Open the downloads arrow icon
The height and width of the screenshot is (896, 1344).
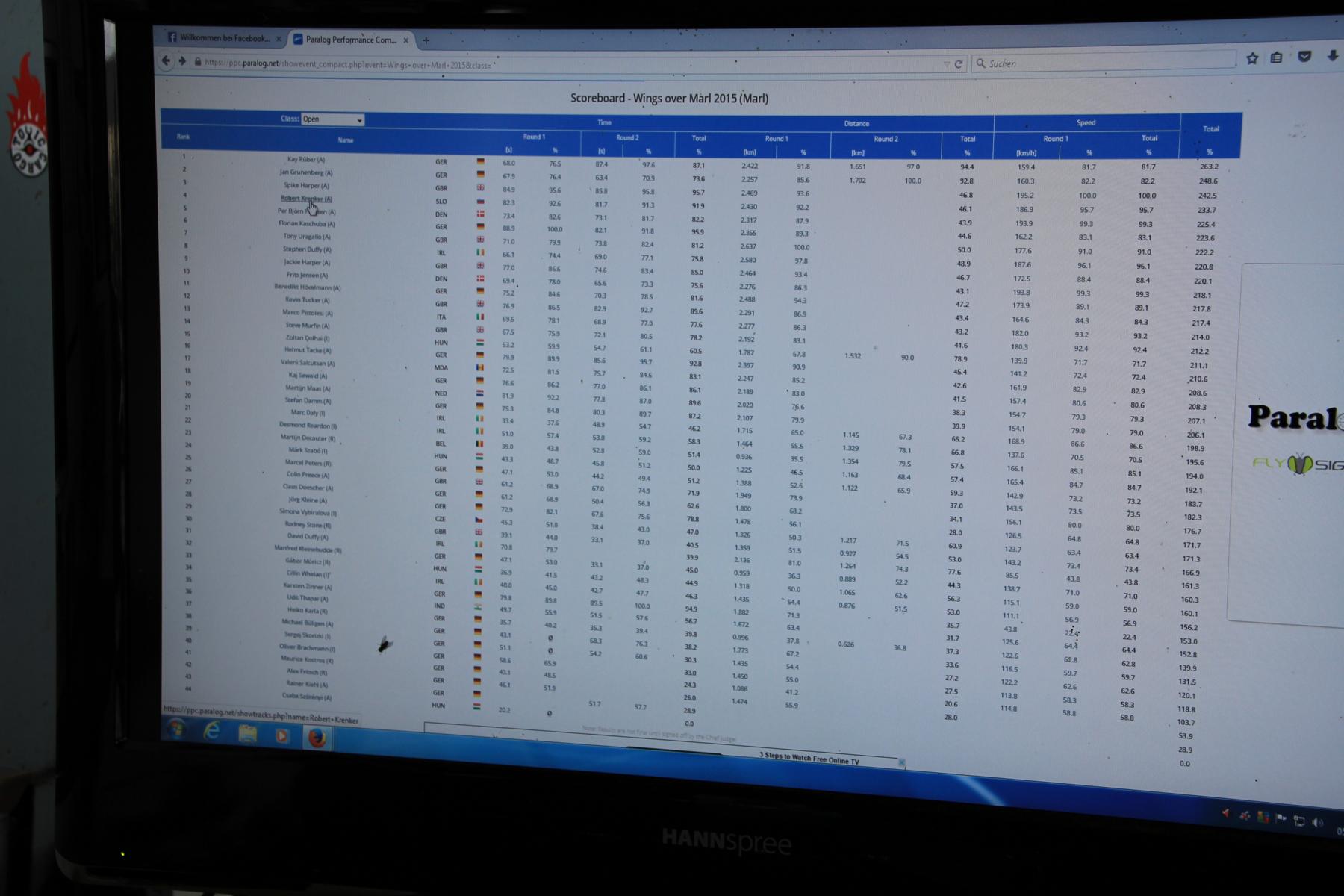pyautogui.click(x=1332, y=56)
